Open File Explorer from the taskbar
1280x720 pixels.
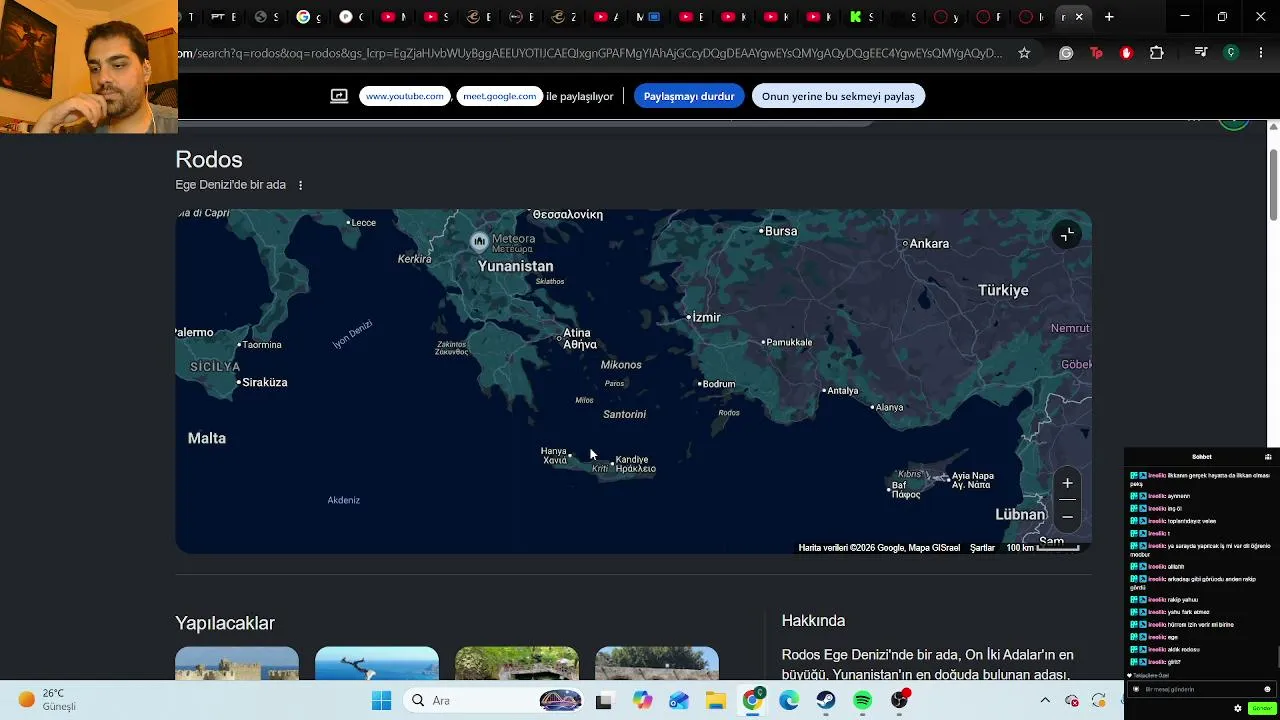(x=715, y=701)
